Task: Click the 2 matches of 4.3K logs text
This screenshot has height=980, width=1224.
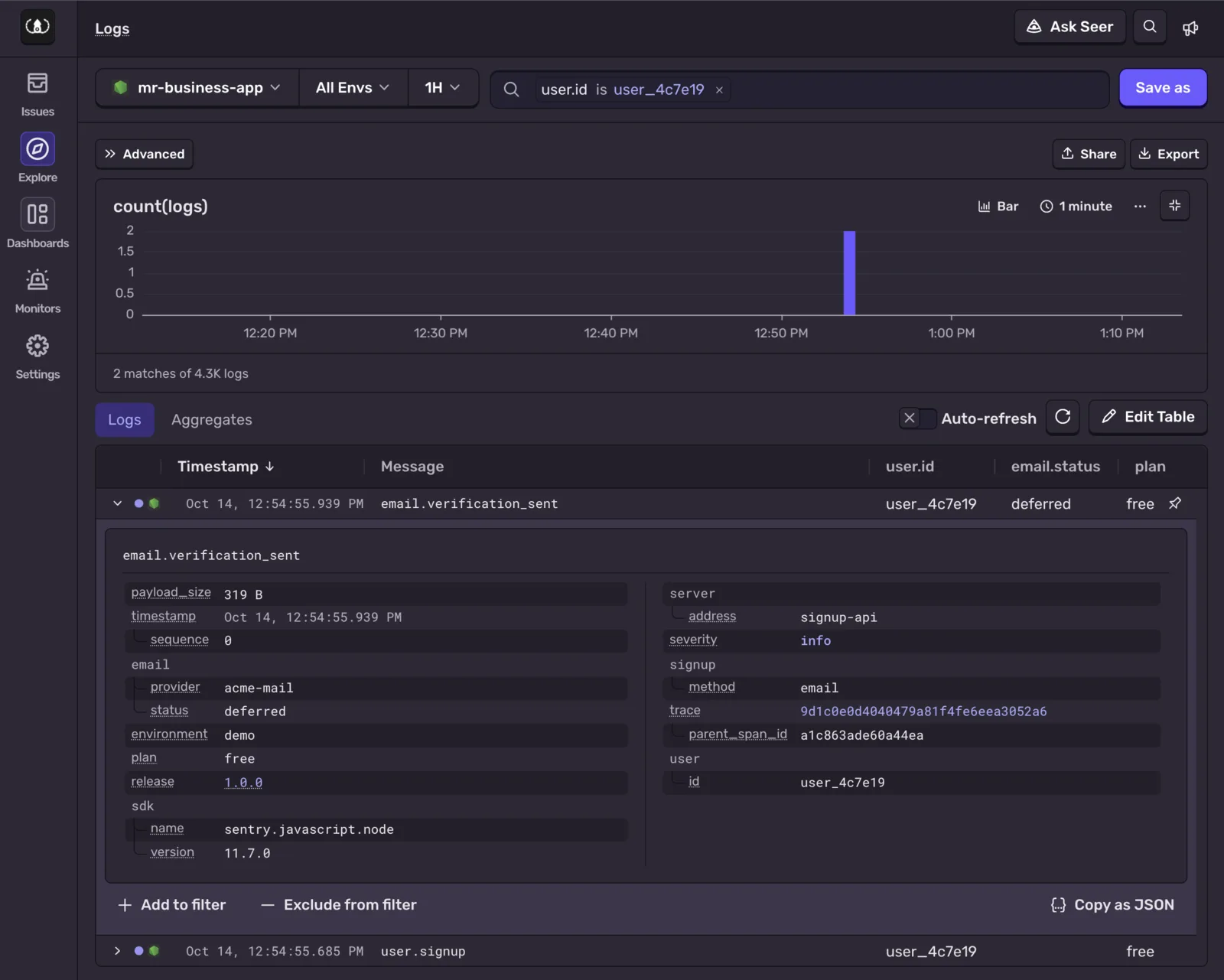Action: [181, 374]
